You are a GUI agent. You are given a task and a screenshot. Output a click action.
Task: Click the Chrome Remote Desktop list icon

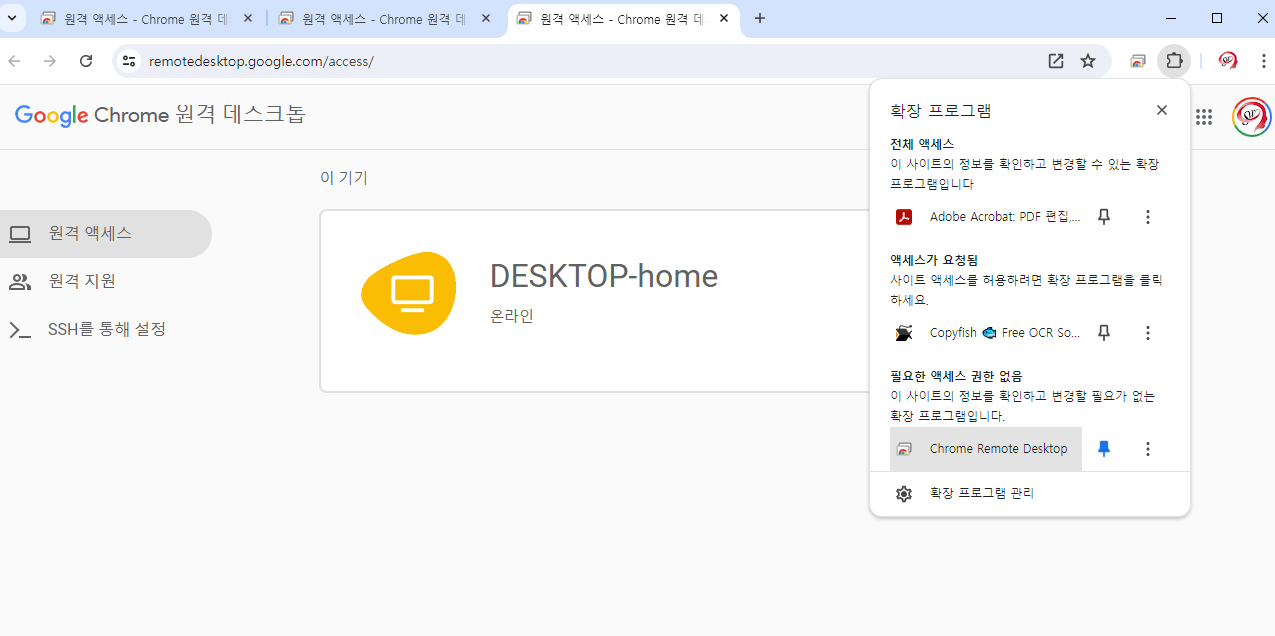(x=904, y=449)
